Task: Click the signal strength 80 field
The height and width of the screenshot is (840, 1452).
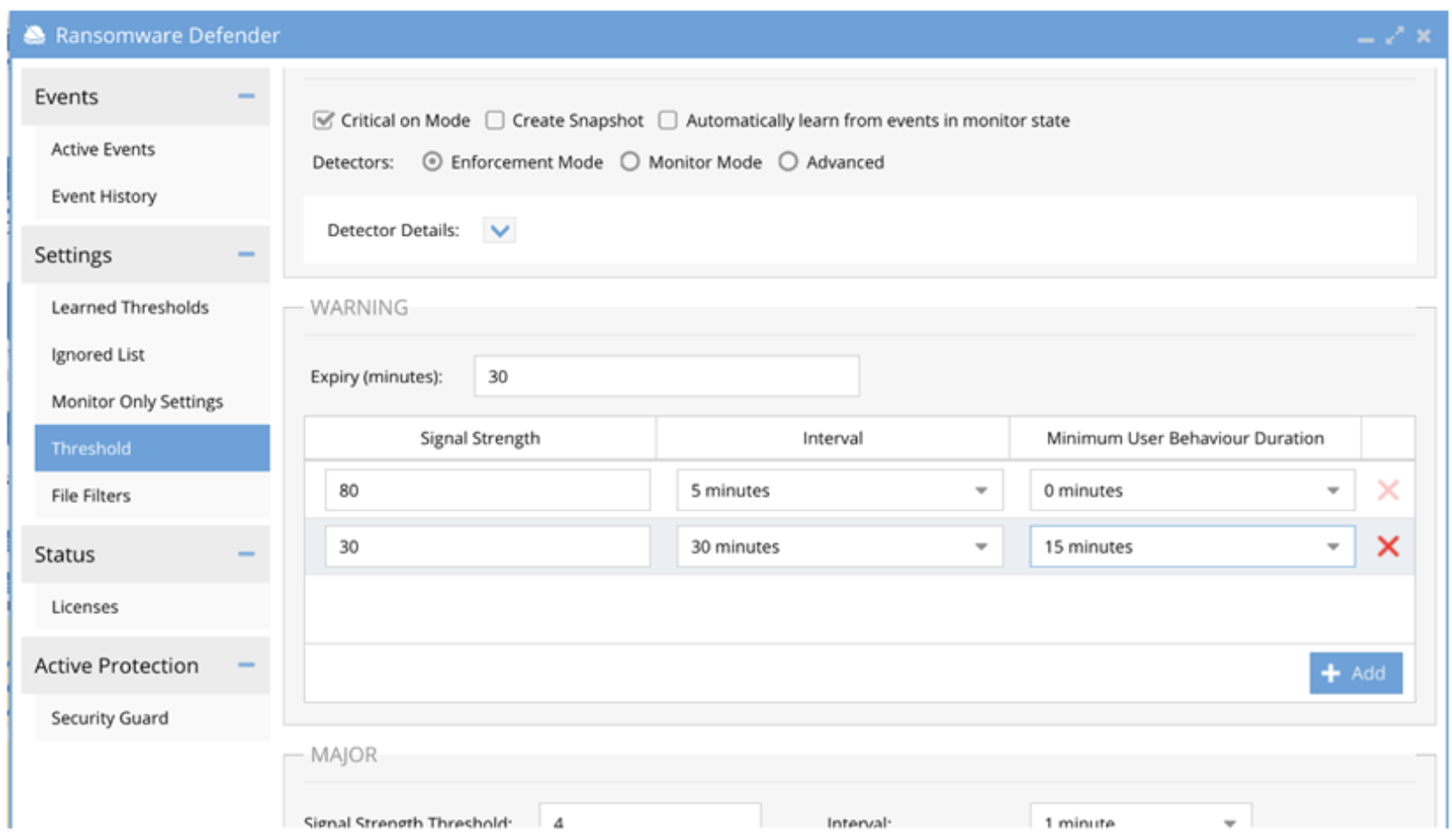Action: point(487,490)
